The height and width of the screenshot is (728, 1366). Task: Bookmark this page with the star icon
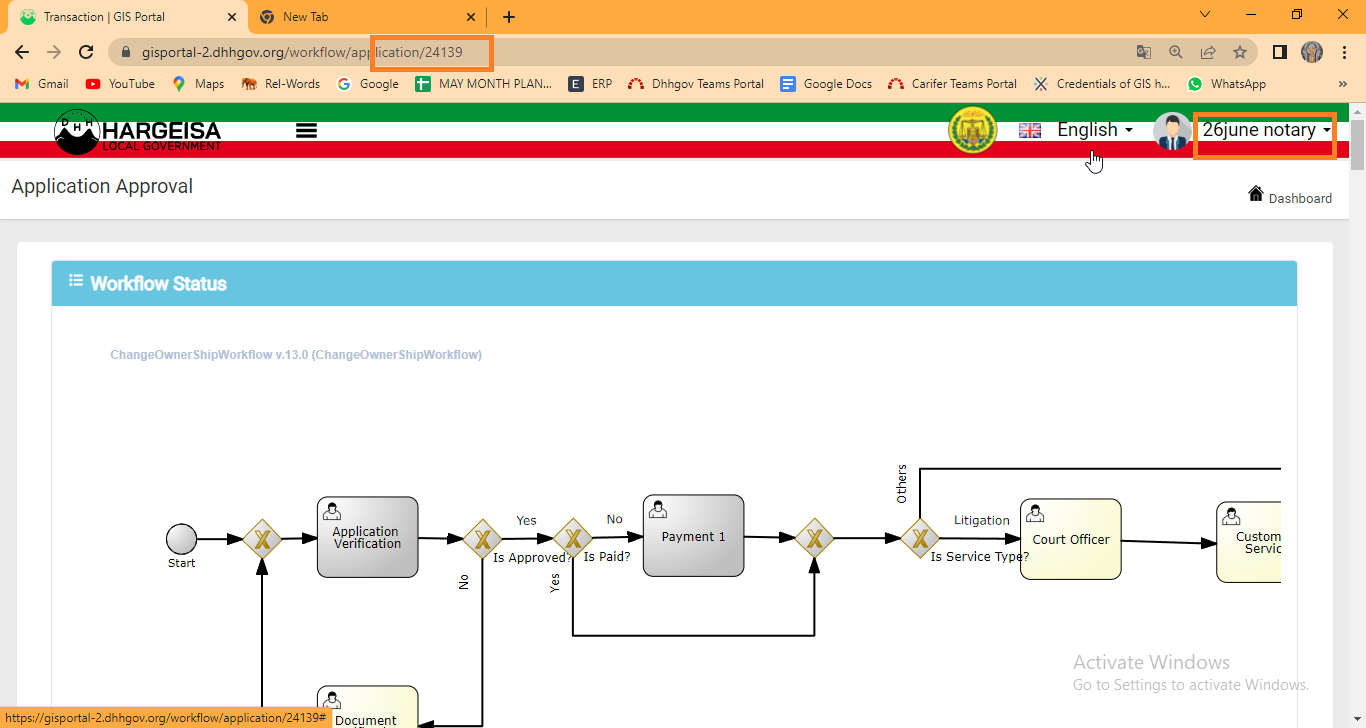(1240, 52)
